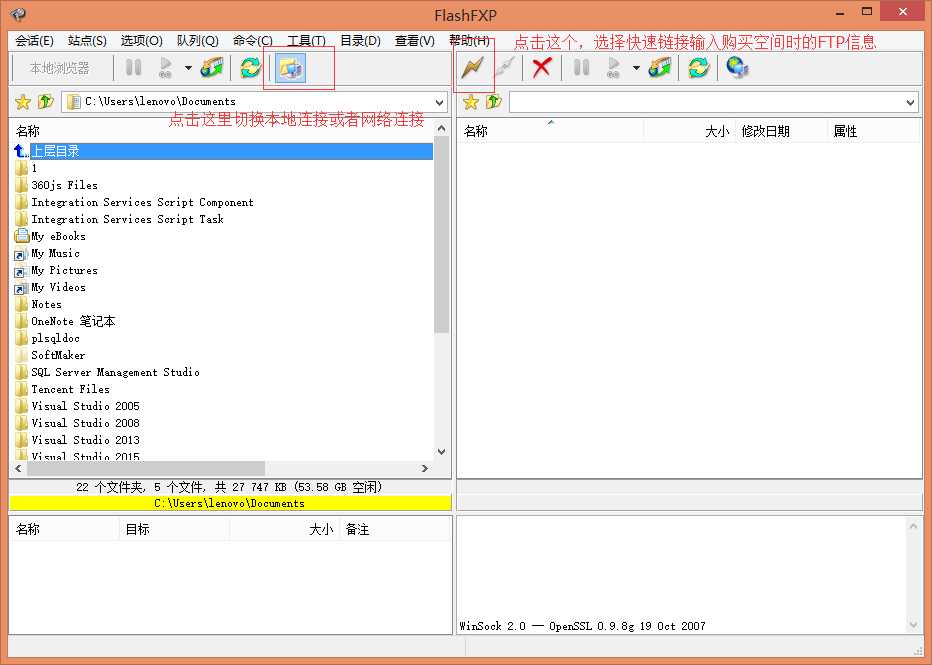The width and height of the screenshot is (932, 665).
Task: Click the transfer queue play icon in the remote toolbar
Action: (614, 67)
